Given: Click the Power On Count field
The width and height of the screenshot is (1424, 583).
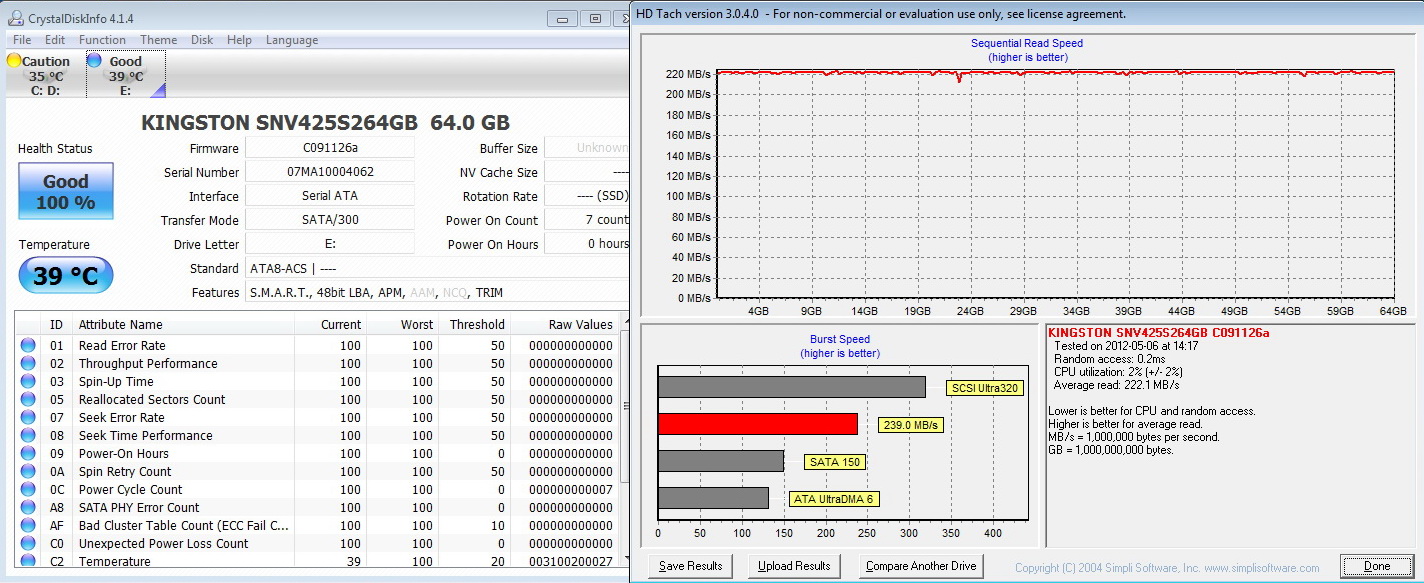Looking at the screenshot, I should [x=588, y=220].
